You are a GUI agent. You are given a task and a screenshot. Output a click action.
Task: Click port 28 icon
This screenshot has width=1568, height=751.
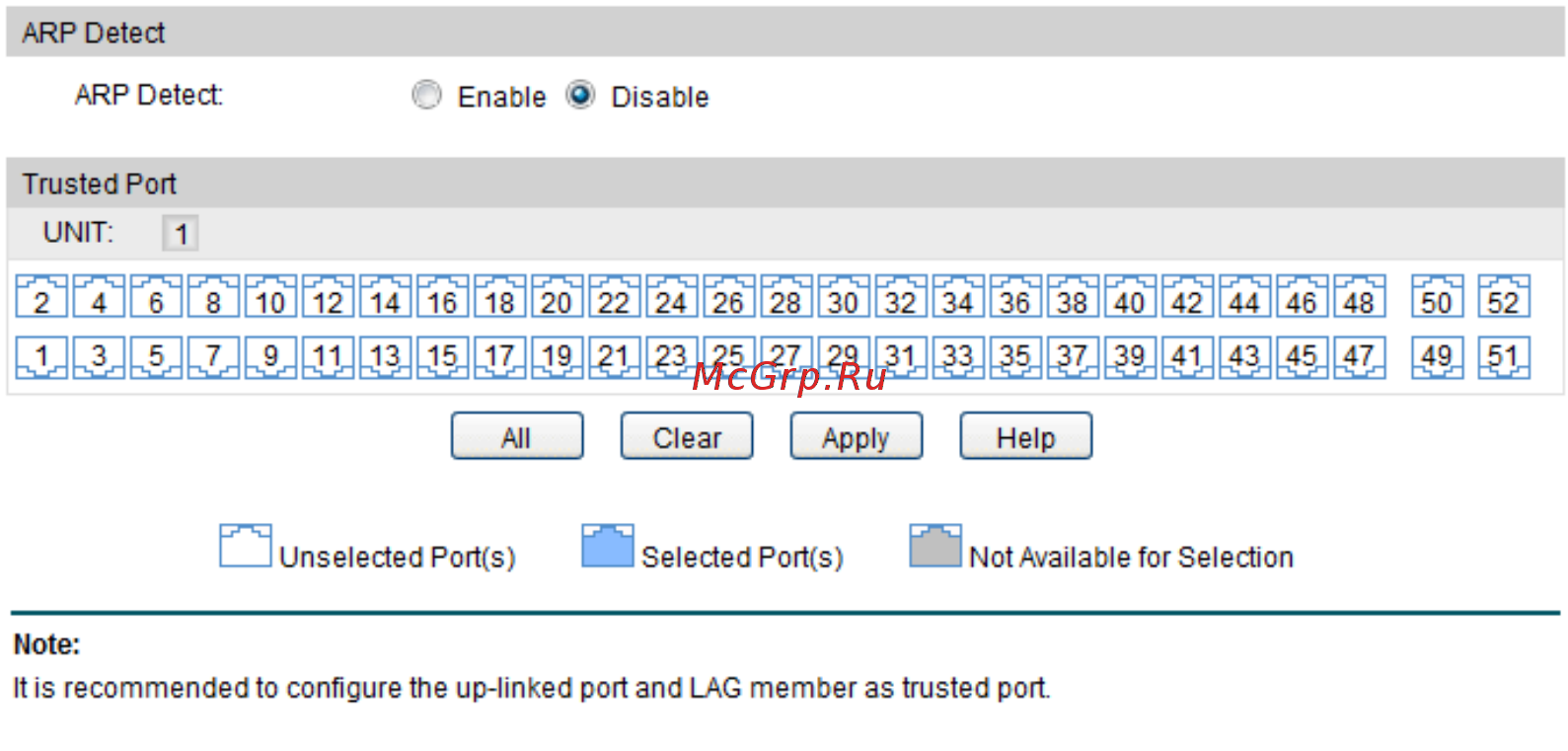pyautogui.click(x=785, y=297)
